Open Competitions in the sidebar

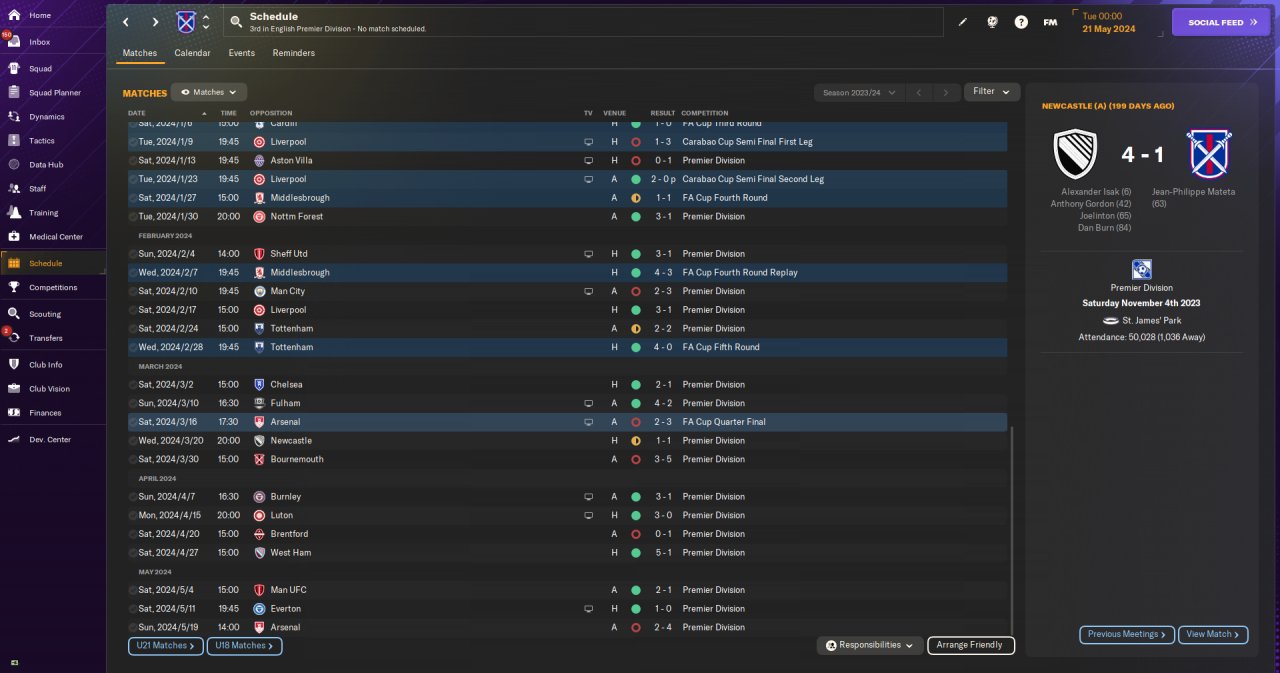pos(53,288)
